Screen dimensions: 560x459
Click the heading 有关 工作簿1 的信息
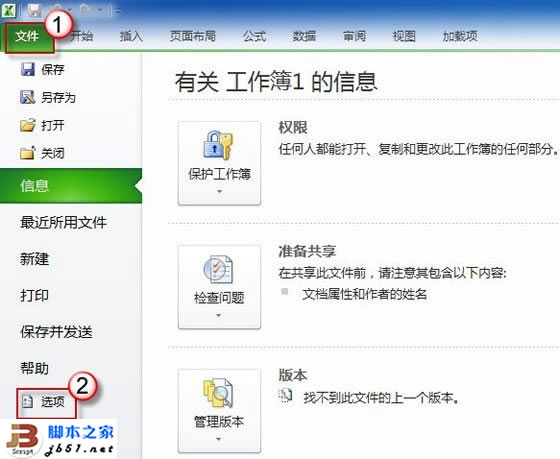coord(276,81)
